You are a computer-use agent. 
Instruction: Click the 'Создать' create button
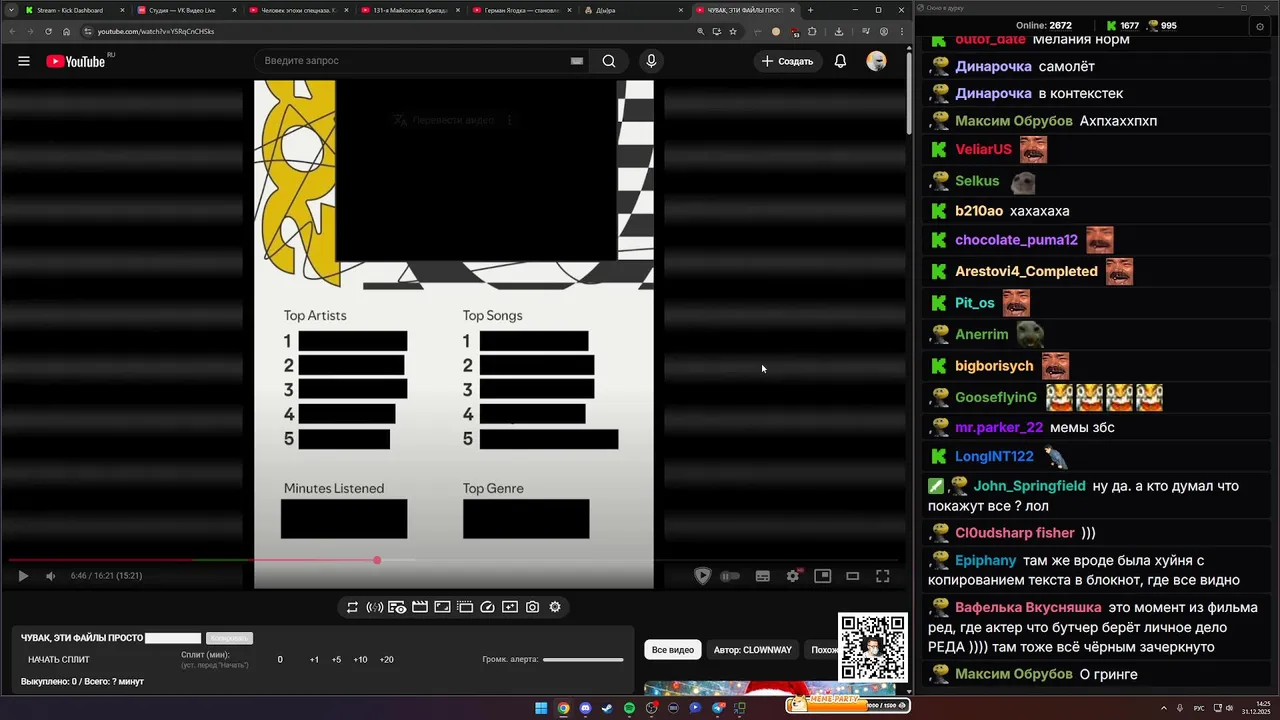pyautogui.click(x=787, y=61)
